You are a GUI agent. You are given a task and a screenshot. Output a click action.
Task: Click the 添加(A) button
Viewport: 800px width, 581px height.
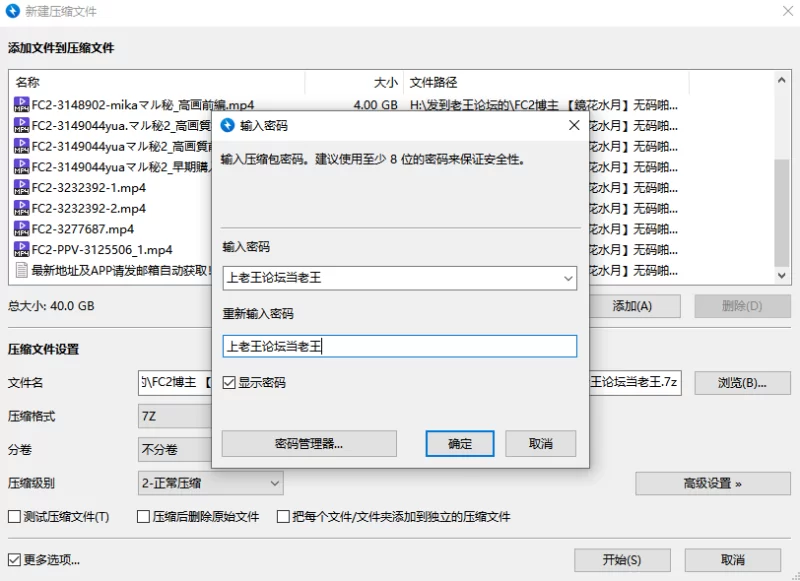635,306
